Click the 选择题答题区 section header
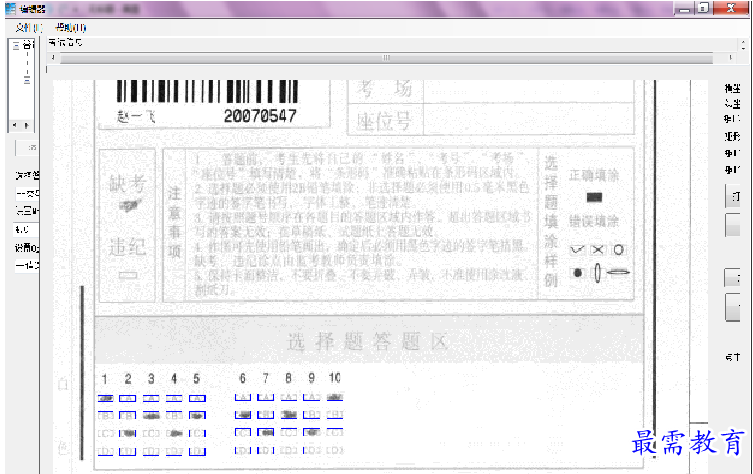Image resolution: width=753 pixels, height=474 pixels. 368,341
